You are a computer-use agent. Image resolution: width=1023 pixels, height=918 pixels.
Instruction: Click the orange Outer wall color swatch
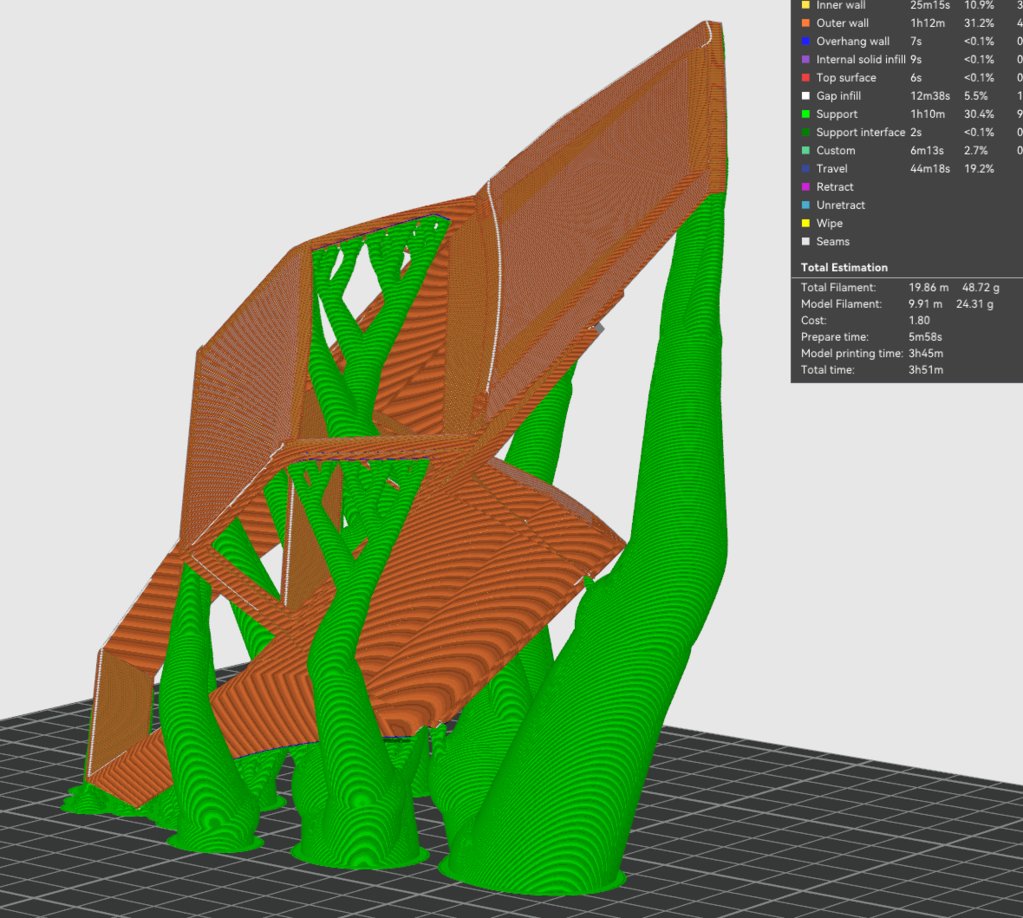[806, 23]
